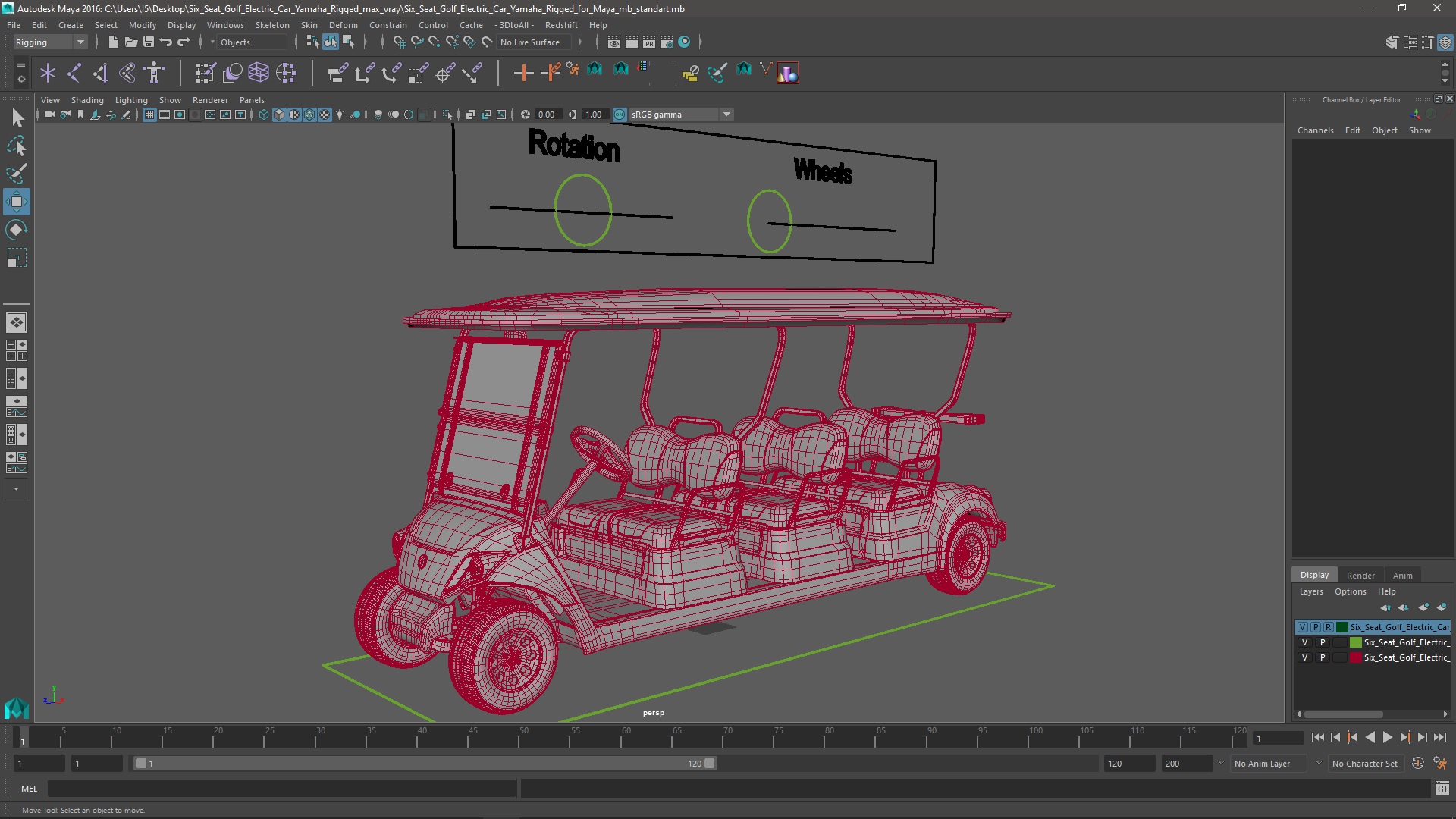Open the Layers menu in Layer Editor
1456x819 pixels.
1310,591
